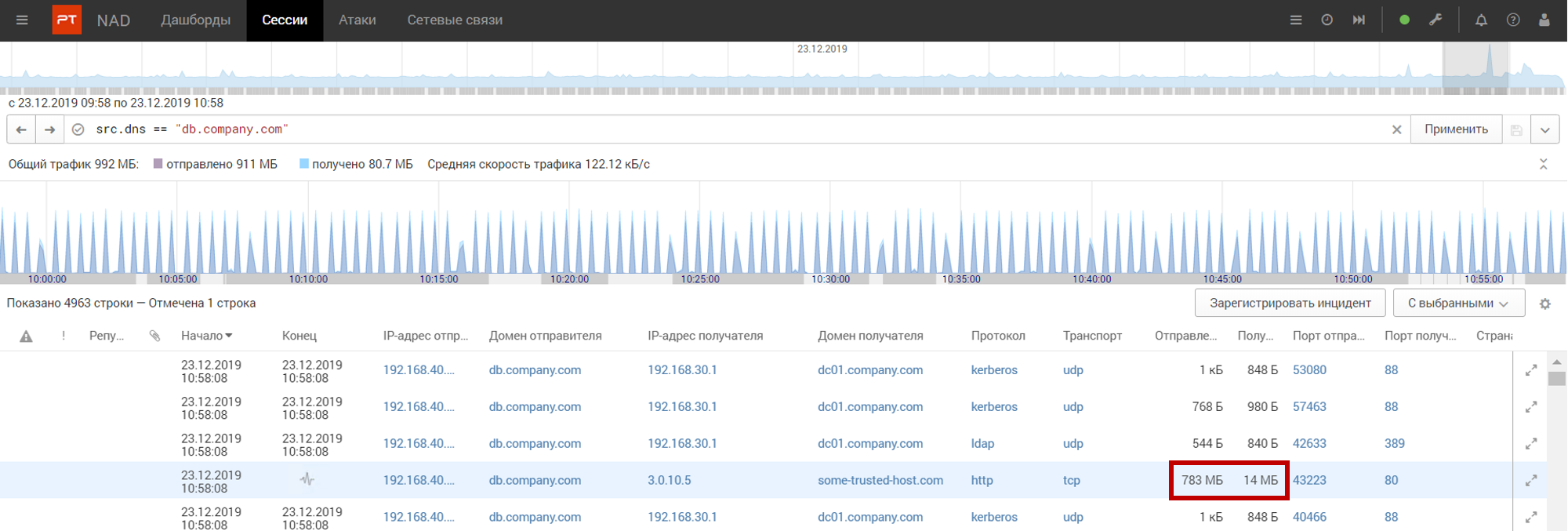Sort sessions by the Начало column
Viewport: 1568px width, 531px height.
(x=206, y=336)
